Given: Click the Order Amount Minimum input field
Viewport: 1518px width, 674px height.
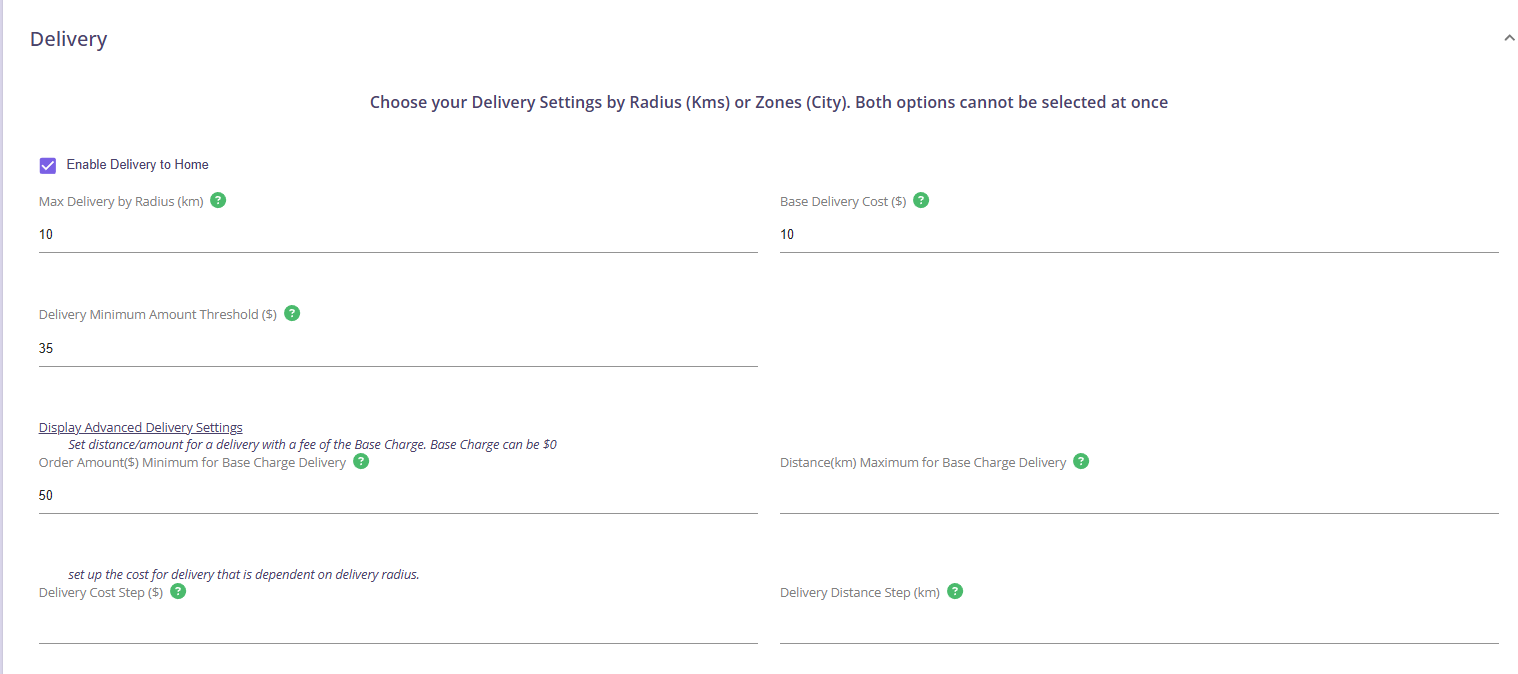Looking at the screenshot, I should pyautogui.click(x=397, y=496).
